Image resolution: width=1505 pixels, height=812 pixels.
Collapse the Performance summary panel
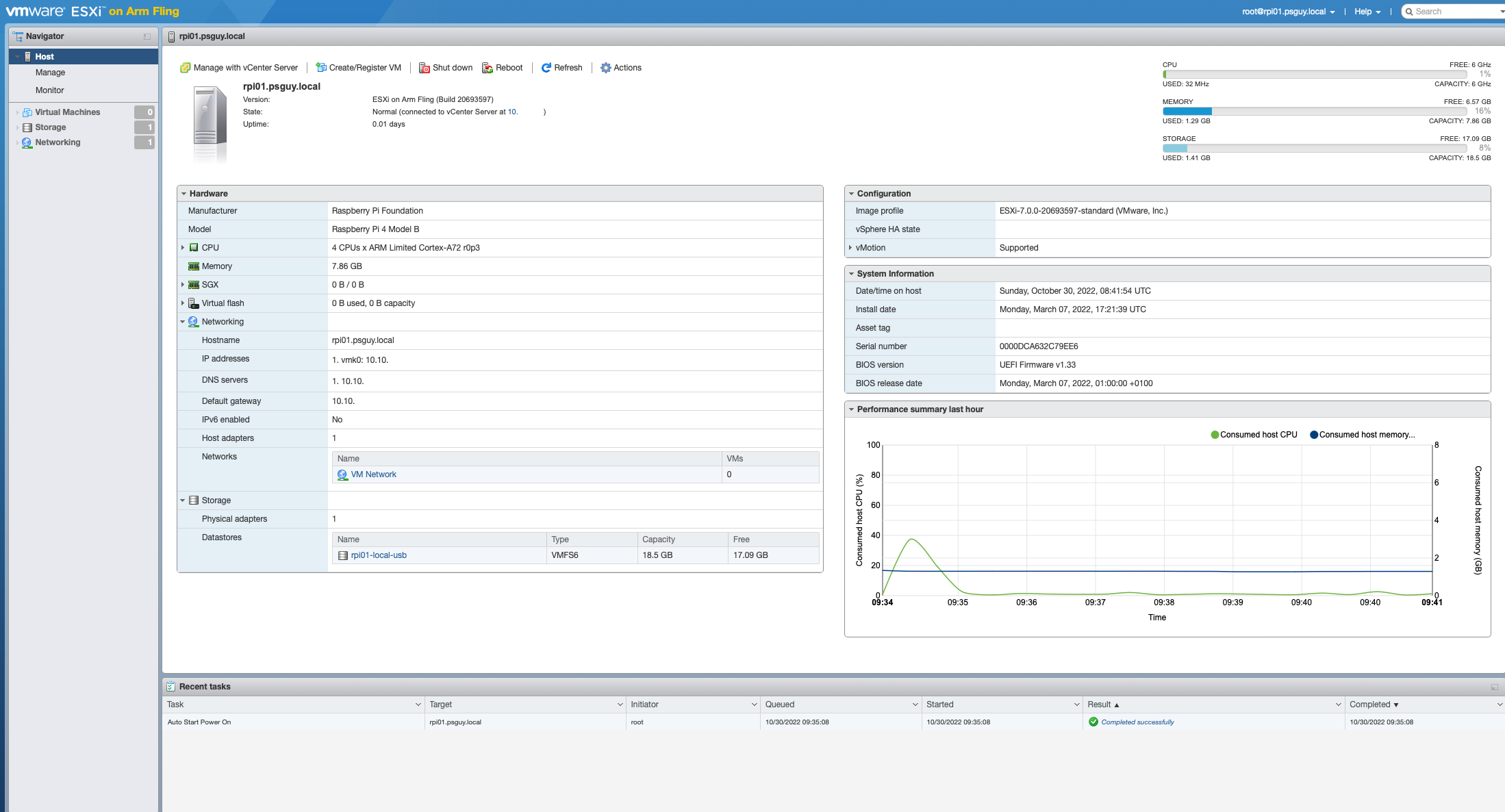point(851,409)
